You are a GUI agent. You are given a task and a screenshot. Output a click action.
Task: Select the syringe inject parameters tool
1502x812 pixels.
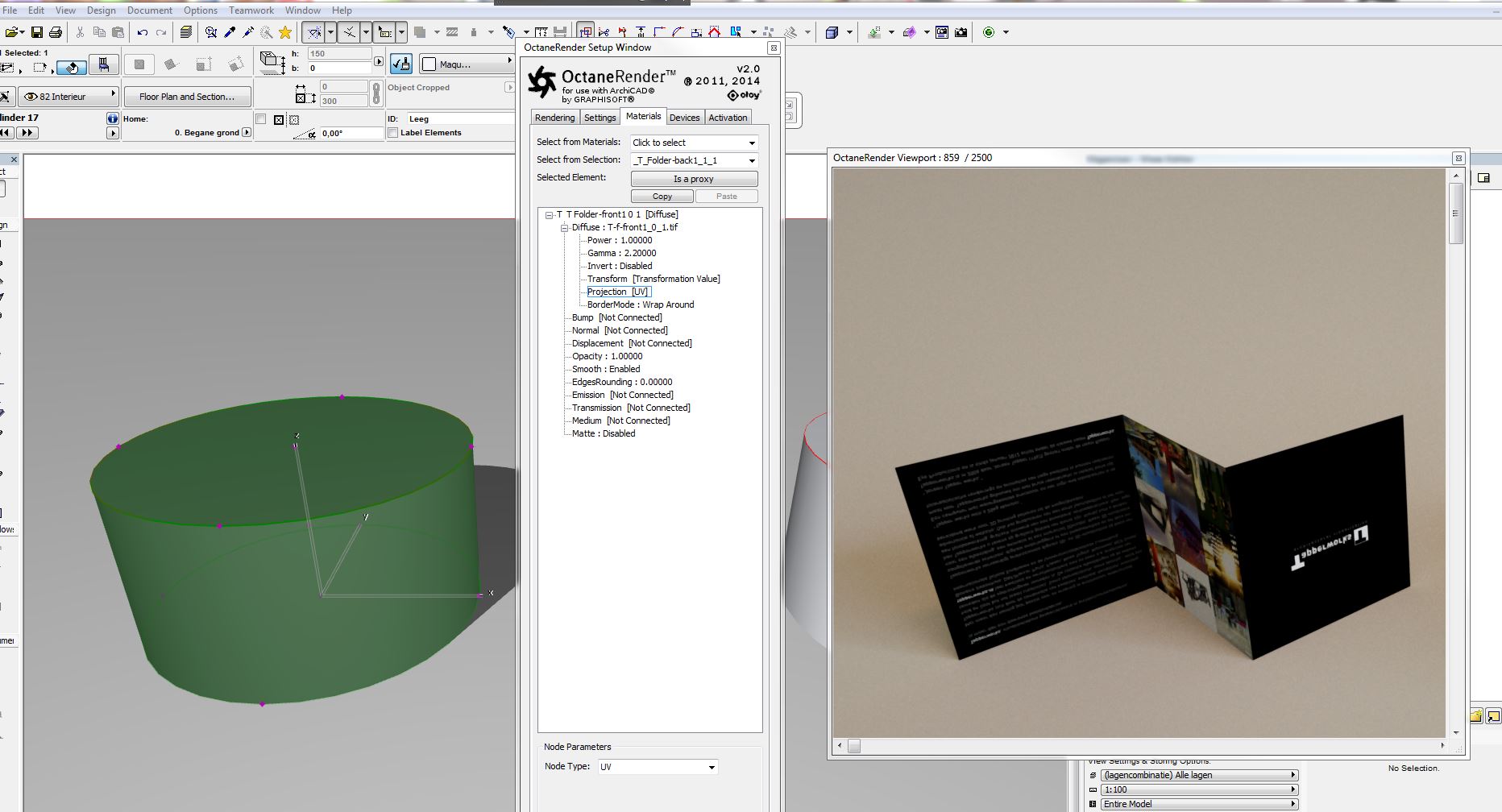pos(248,32)
